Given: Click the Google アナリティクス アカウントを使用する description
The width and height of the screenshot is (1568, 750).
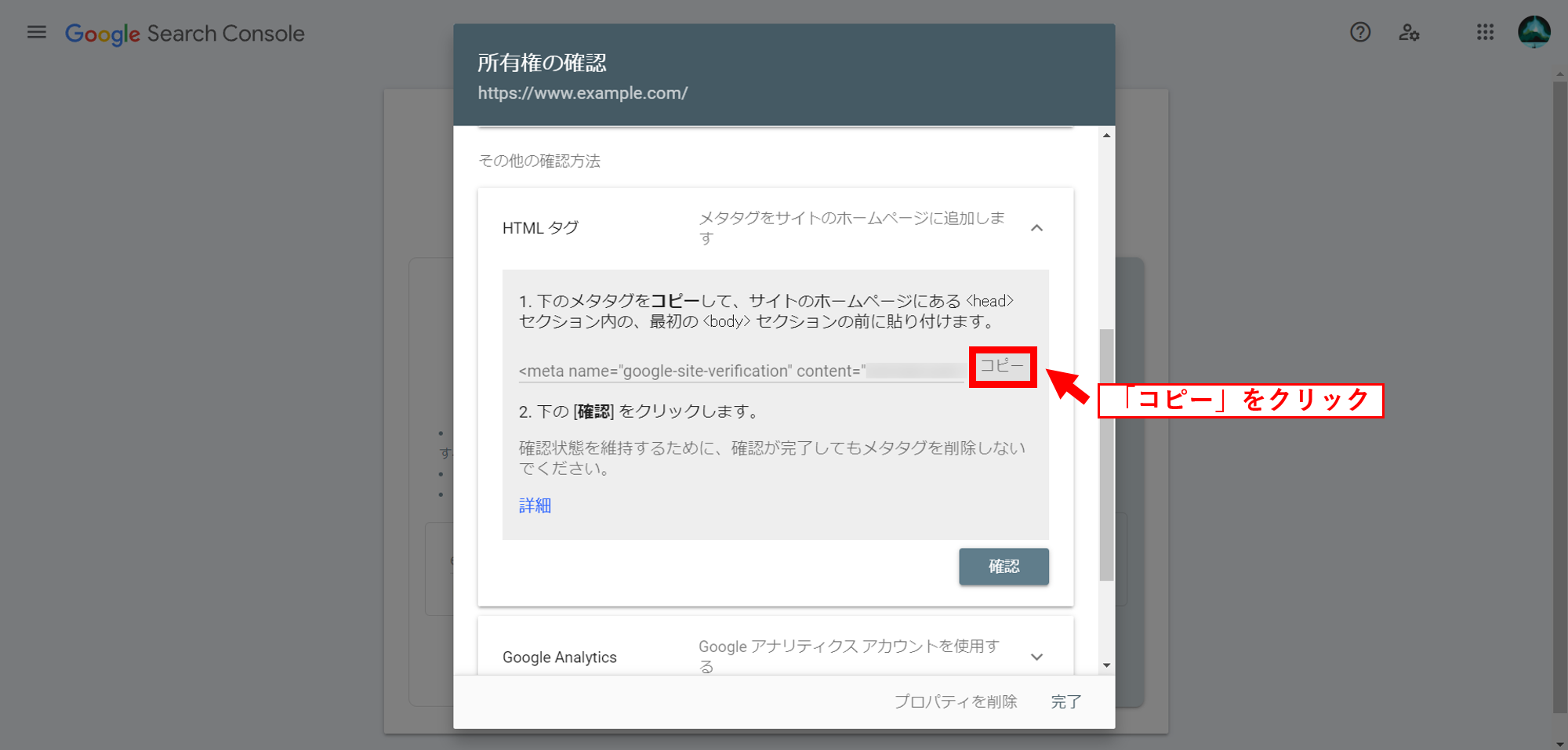Looking at the screenshot, I should [850, 656].
